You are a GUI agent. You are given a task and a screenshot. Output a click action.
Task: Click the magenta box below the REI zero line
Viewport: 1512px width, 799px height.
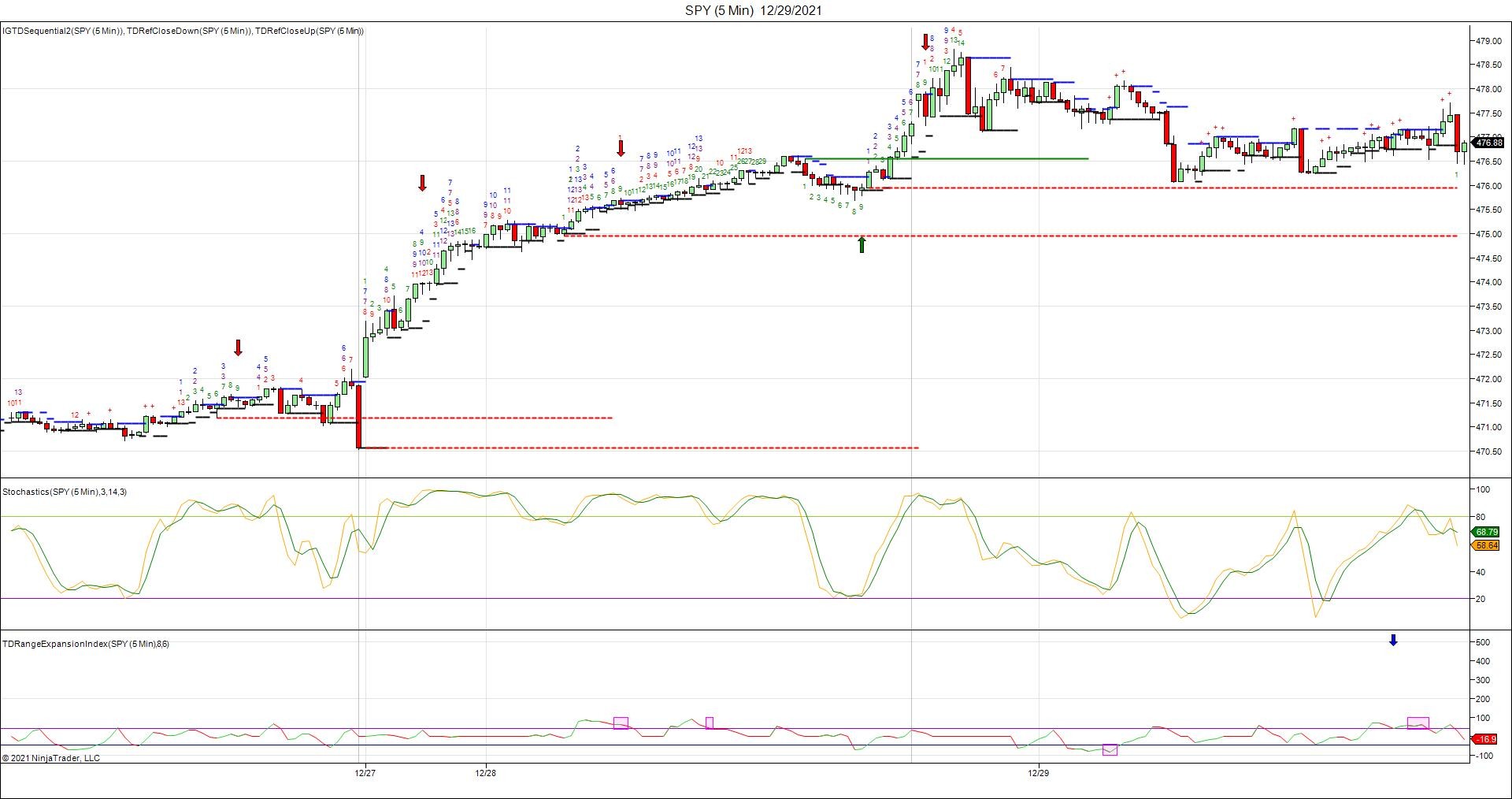point(1110,749)
